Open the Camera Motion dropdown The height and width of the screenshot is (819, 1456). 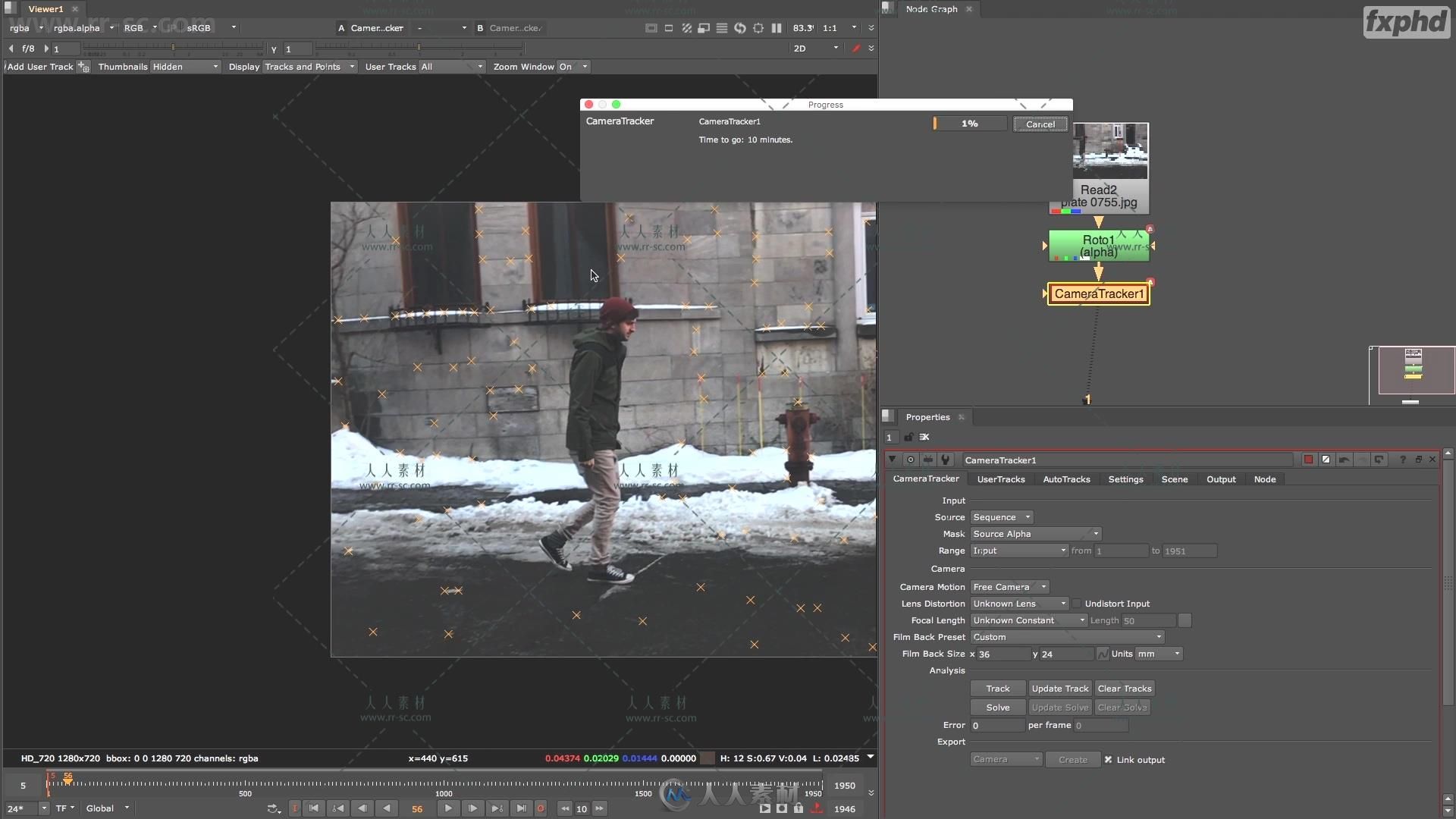pos(1007,587)
